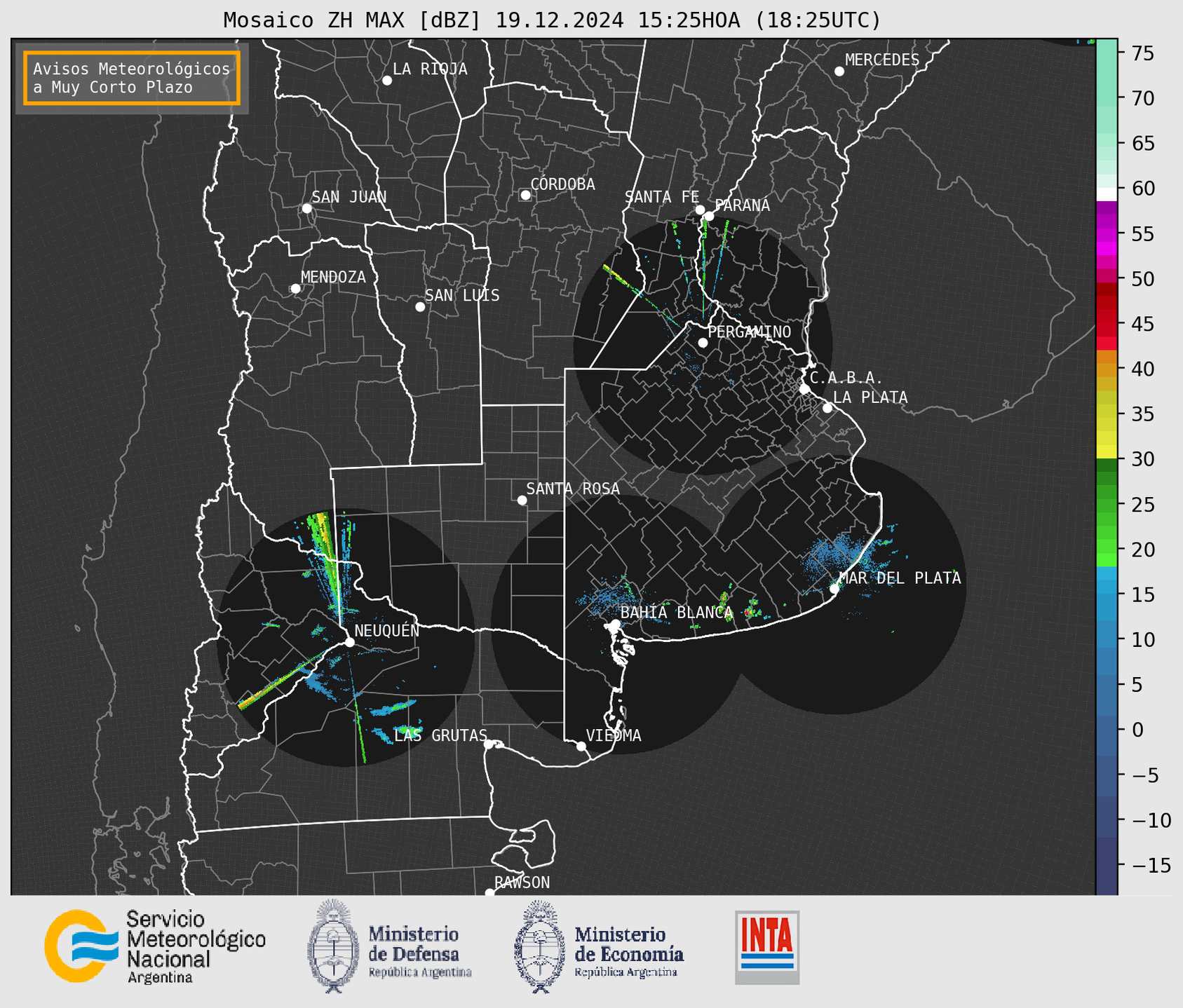Click the PERGAMINO label text

(x=750, y=332)
